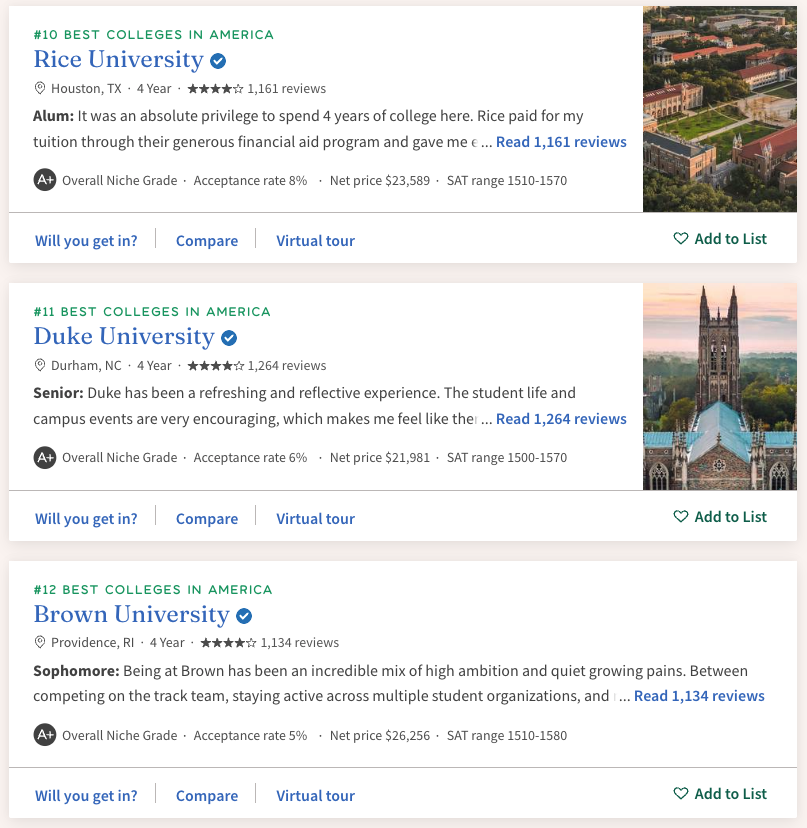This screenshot has width=807, height=828.
Task: Click the location pin icon beside Durham, NC
Action: [40, 365]
